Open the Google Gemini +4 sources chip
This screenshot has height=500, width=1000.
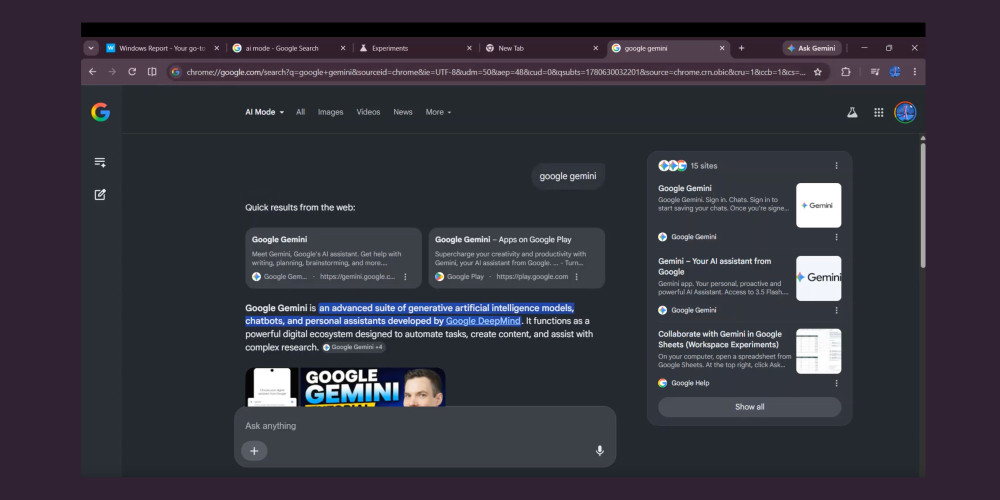tap(353, 347)
